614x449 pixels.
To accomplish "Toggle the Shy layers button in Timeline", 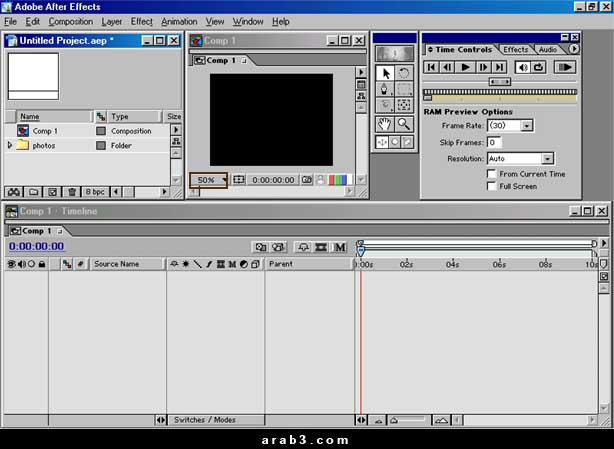I will pyautogui.click(x=303, y=247).
